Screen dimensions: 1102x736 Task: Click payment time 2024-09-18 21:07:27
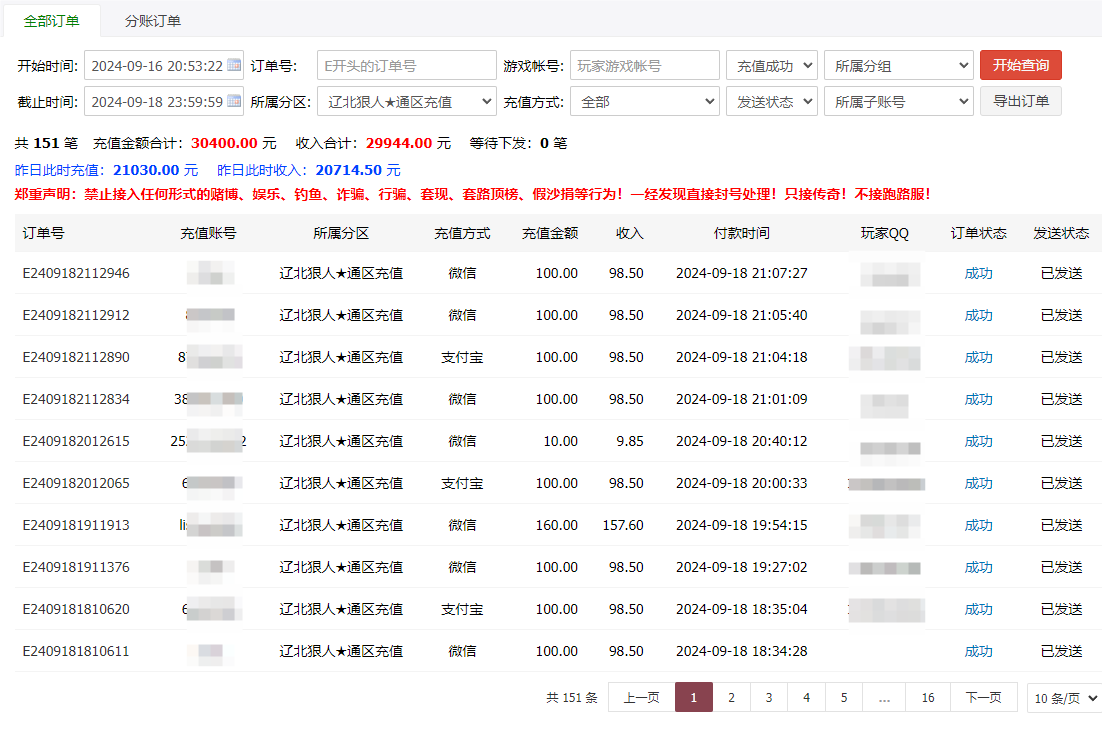pos(741,273)
